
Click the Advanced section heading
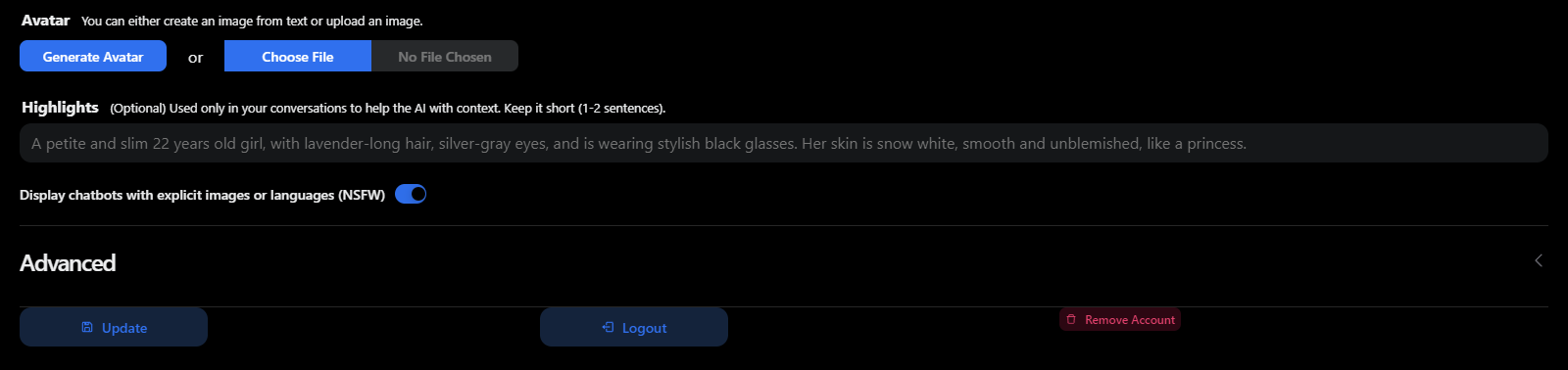point(68,263)
